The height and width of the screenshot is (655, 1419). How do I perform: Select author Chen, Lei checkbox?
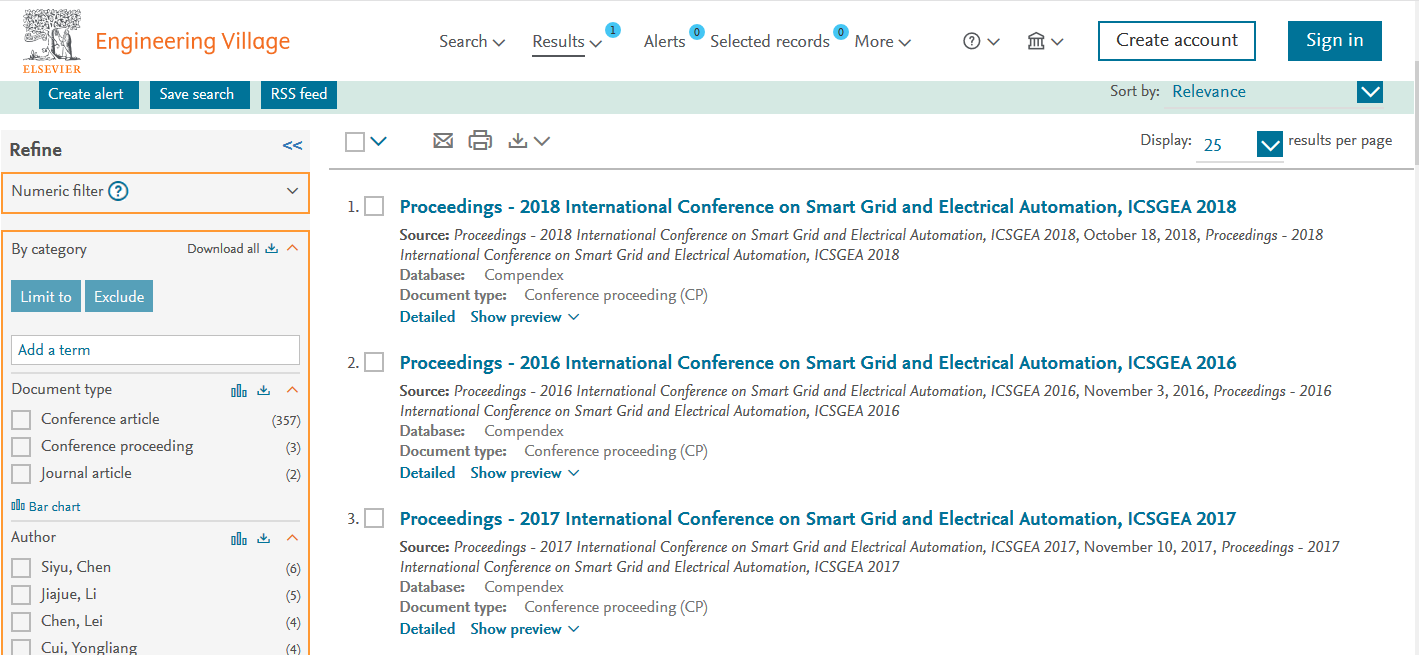[21, 622]
